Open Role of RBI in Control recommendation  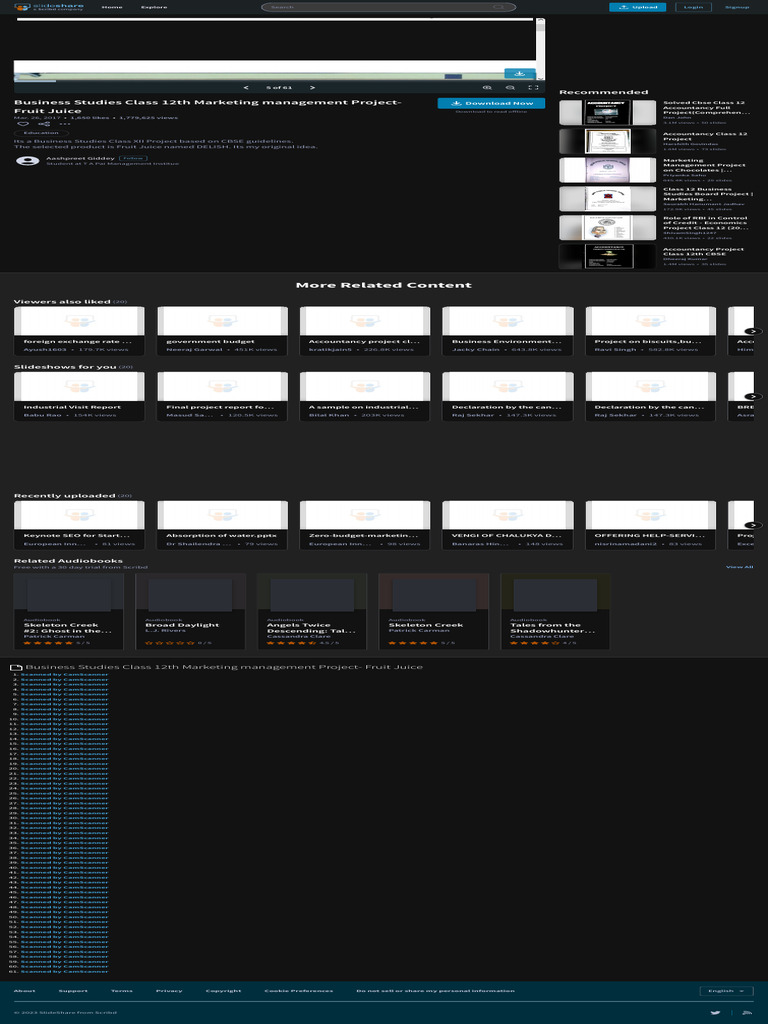tap(654, 228)
